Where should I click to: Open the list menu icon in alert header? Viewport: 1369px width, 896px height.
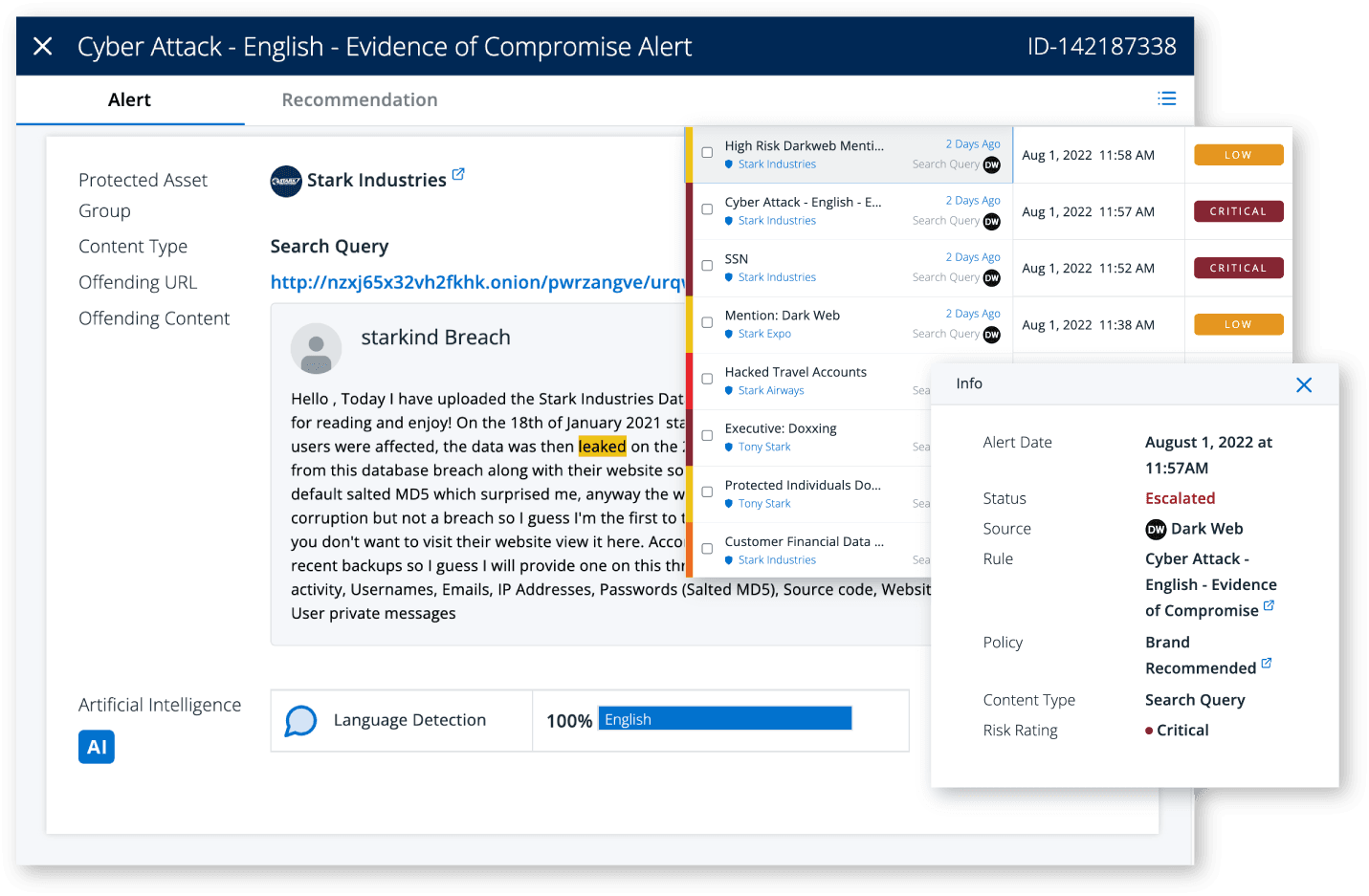1166,98
